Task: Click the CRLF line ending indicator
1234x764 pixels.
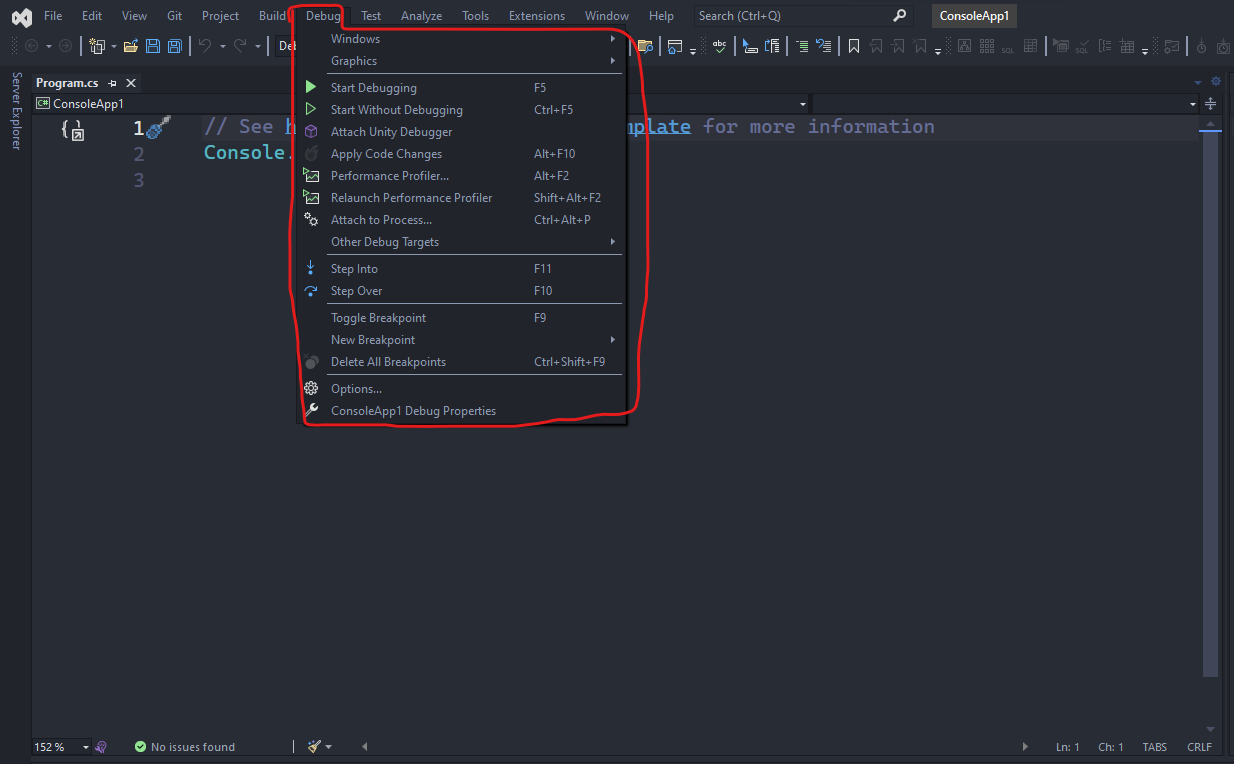Action: 1199,747
